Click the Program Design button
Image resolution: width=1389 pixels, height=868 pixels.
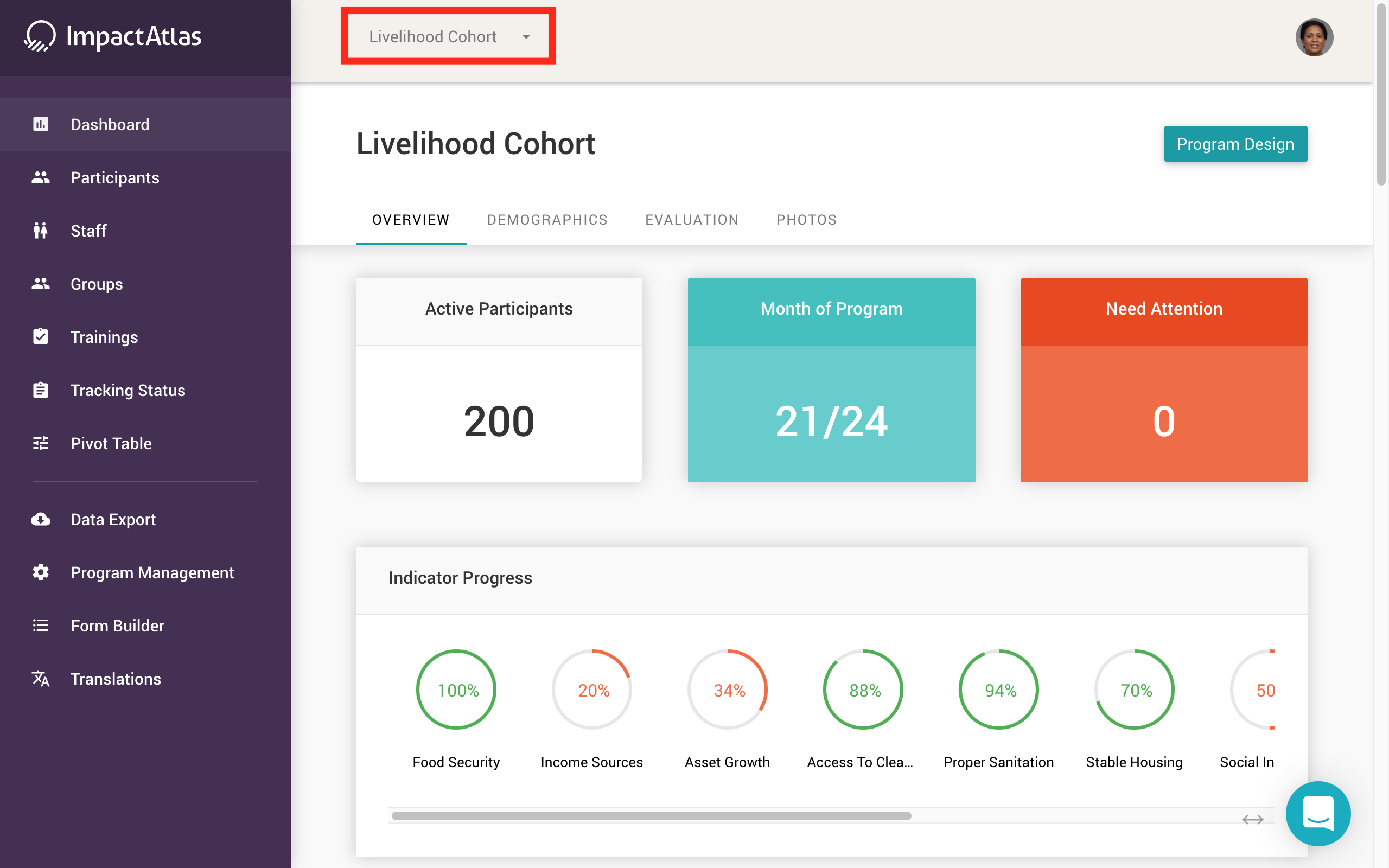[x=1235, y=144]
